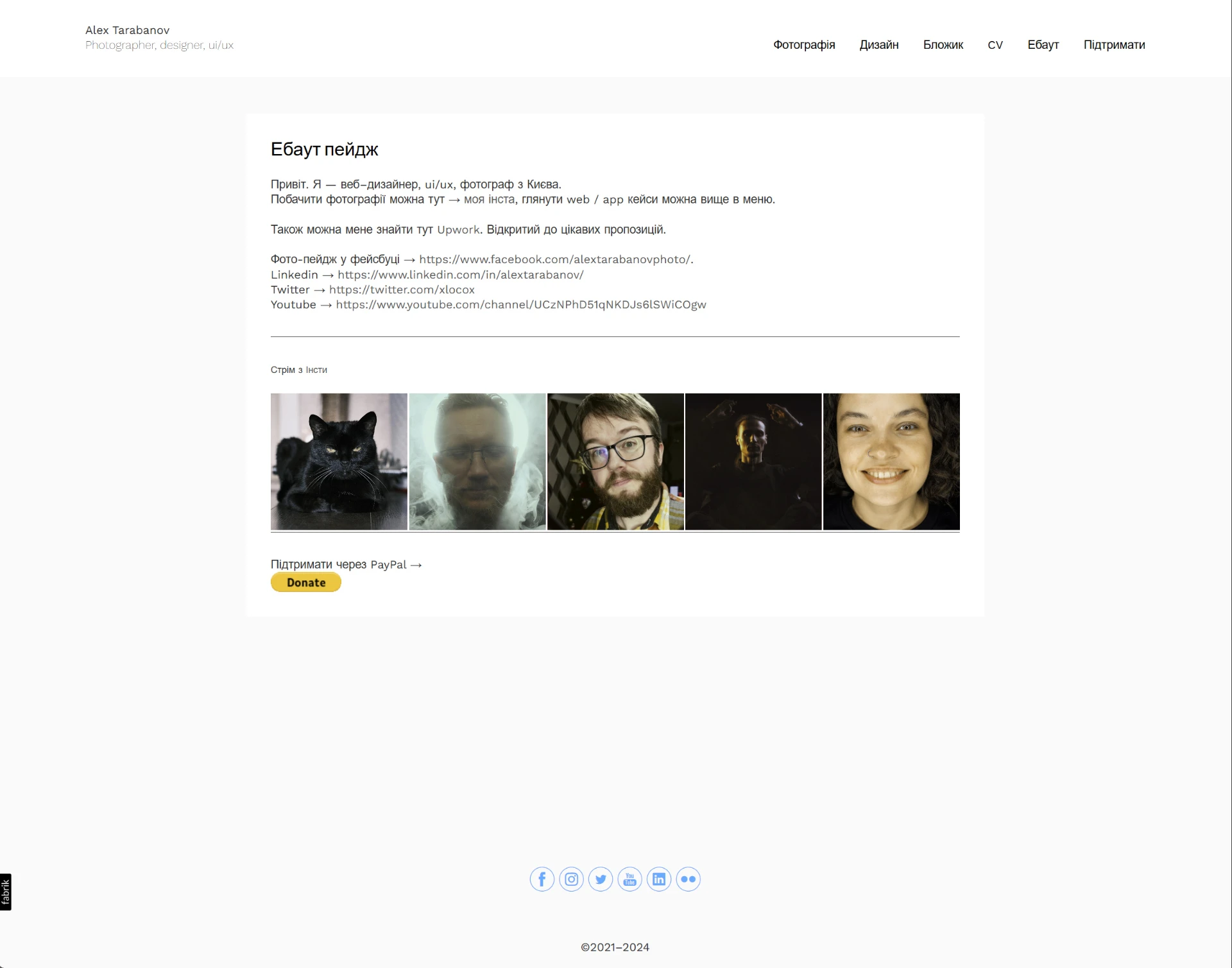Image resolution: width=1232 pixels, height=968 pixels.
Task: Follow the facebook.com/alextarabanovphoto link
Action: [554, 259]
